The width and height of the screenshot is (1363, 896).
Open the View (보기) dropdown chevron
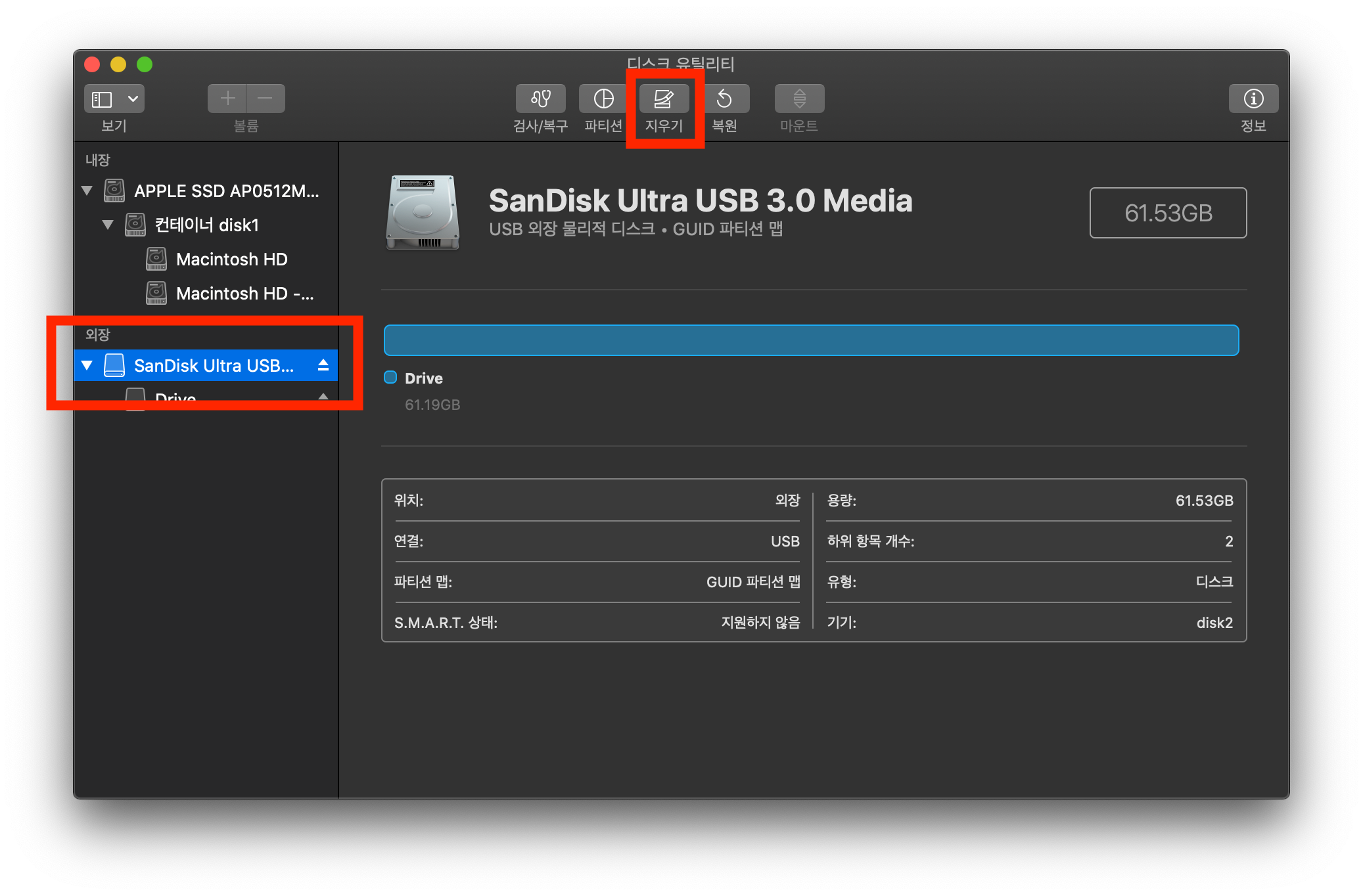(x=133, y=99)
